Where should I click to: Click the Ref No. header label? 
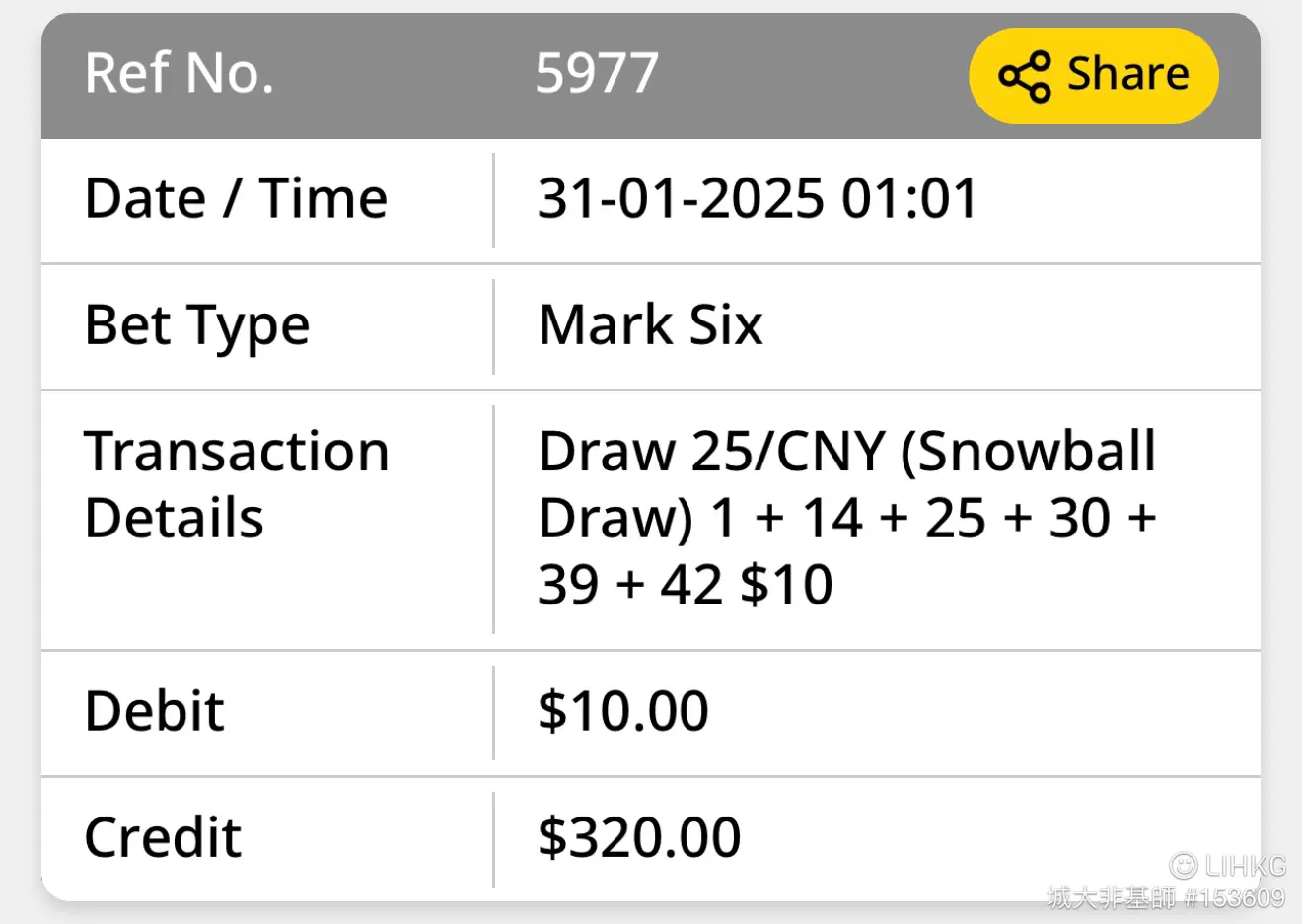pos(180,73)
